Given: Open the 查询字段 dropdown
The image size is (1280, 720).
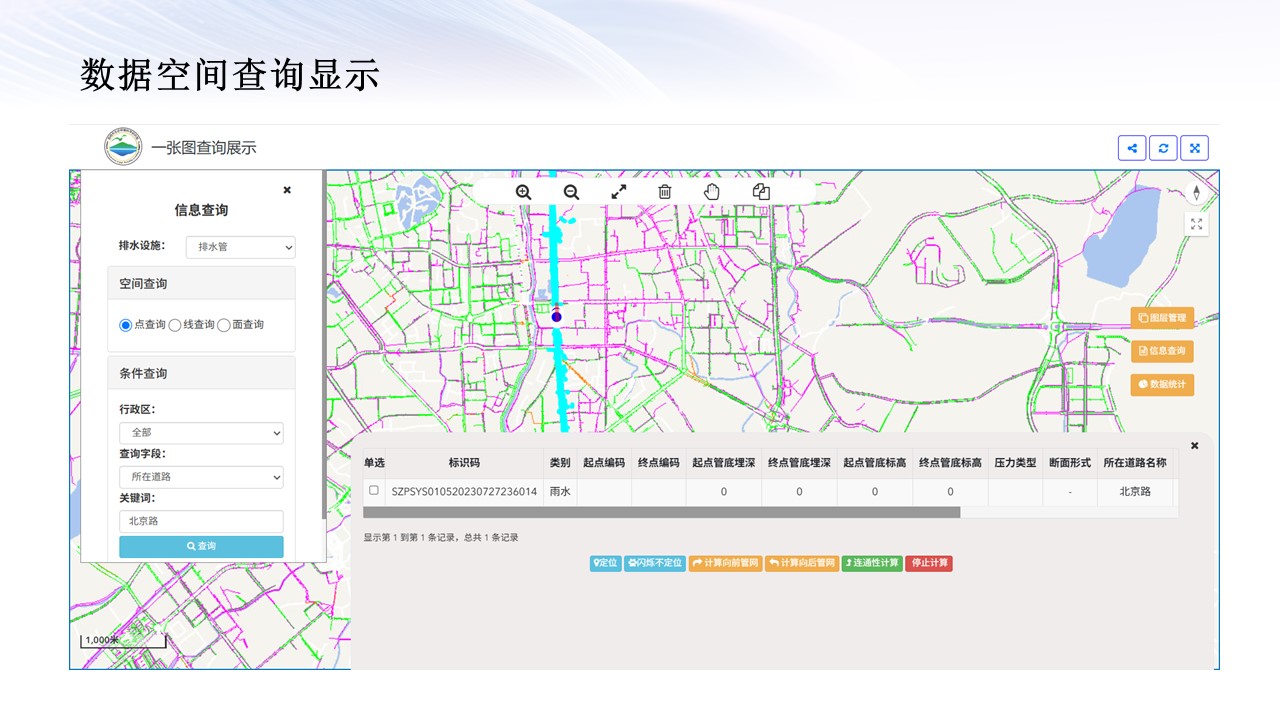Looking at the screenshot, I should click(201, 477).
